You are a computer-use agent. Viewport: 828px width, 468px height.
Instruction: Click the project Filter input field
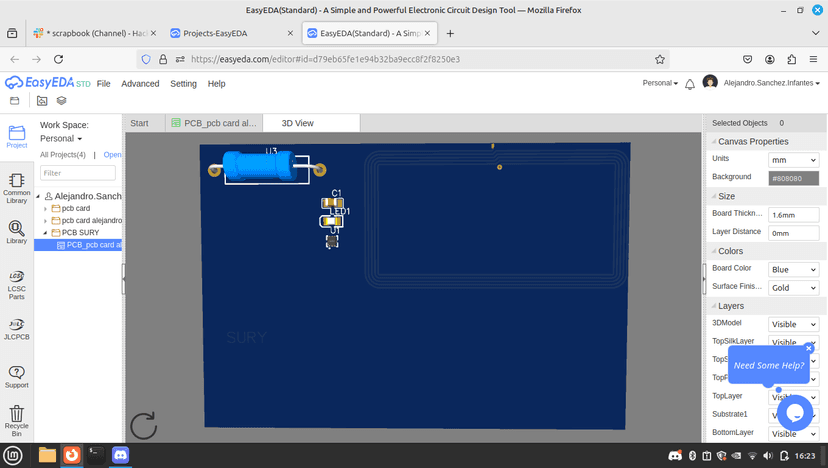[x=78, y=173]
